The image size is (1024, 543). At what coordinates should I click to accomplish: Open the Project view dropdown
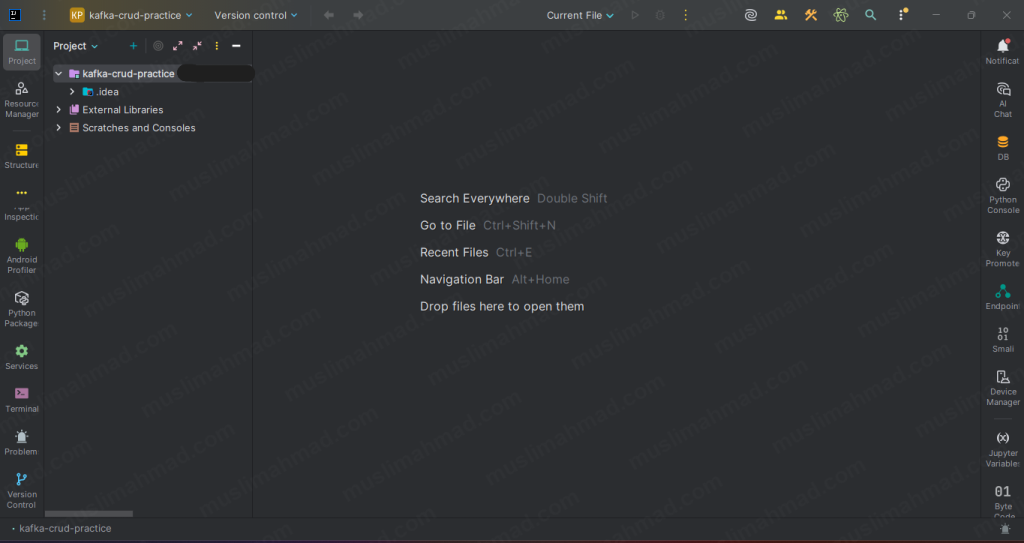click(x=75, y=46)
